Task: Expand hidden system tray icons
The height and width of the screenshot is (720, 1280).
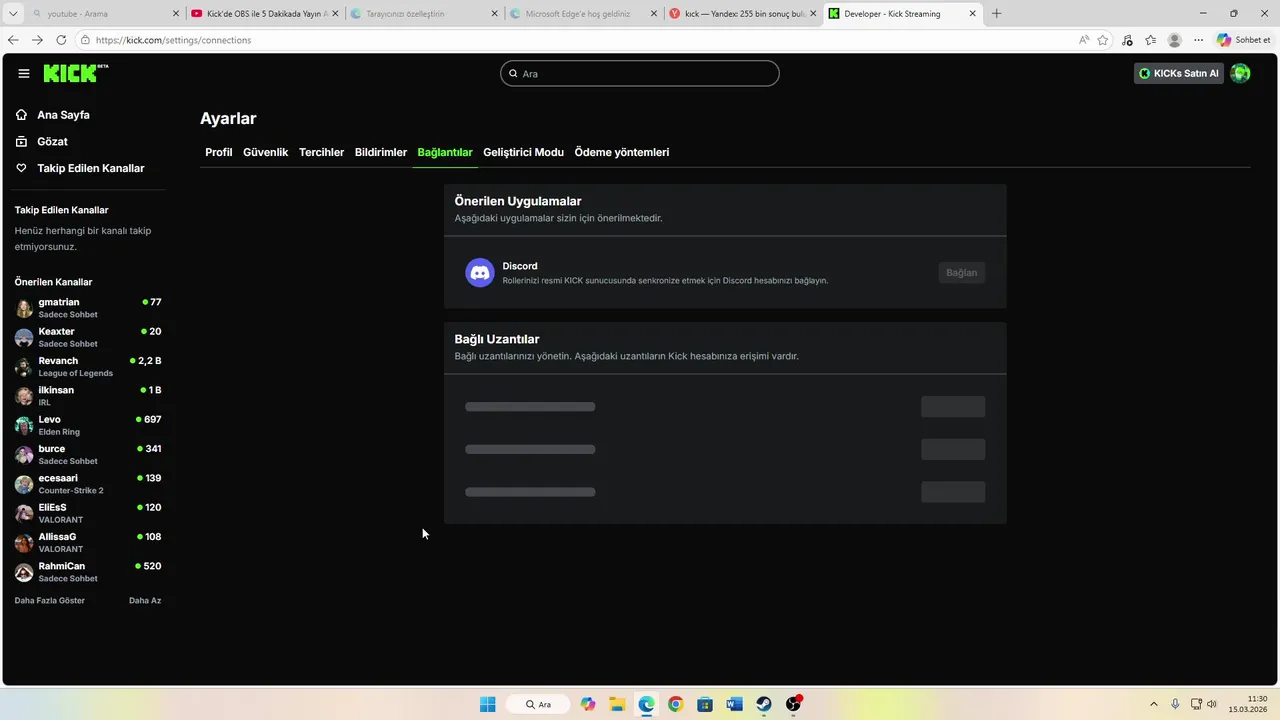Action: point(1153,704)
